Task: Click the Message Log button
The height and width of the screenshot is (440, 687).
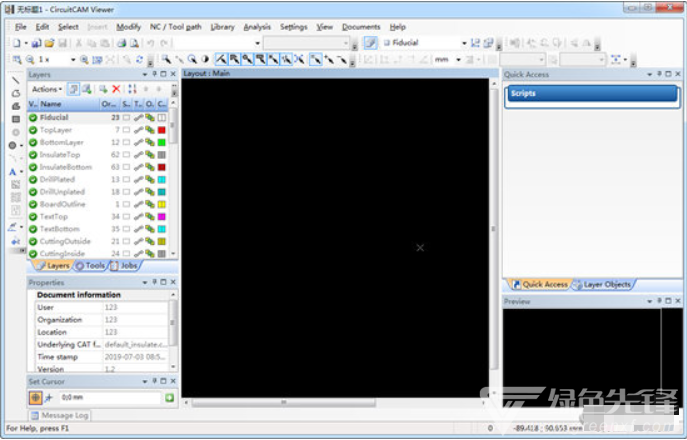Action: click(60, 415)
